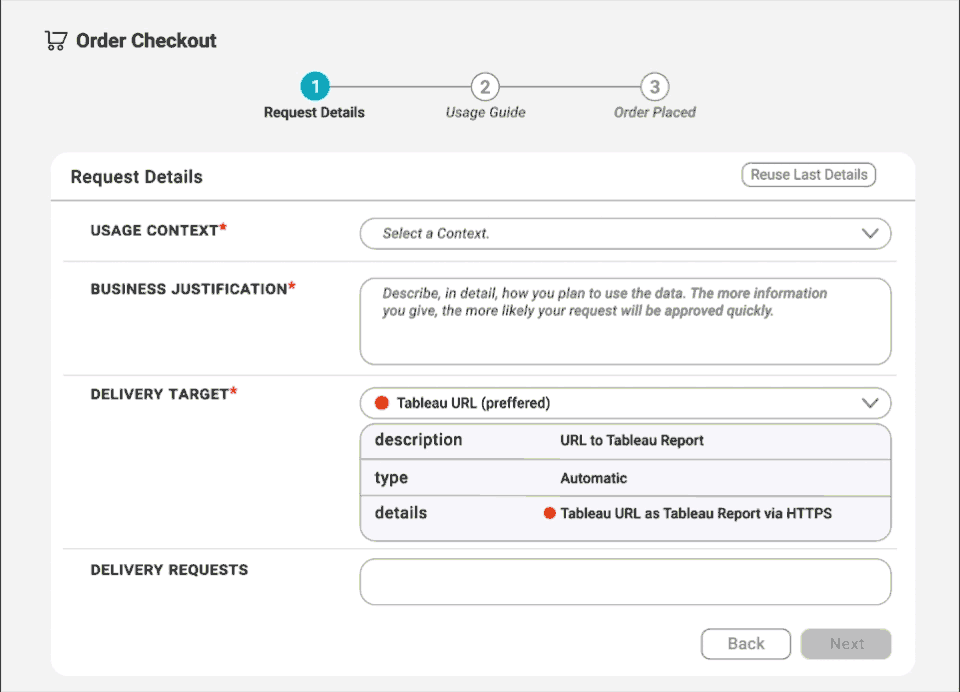
Task: Click the step 2 circle
Action: (485, 87)
